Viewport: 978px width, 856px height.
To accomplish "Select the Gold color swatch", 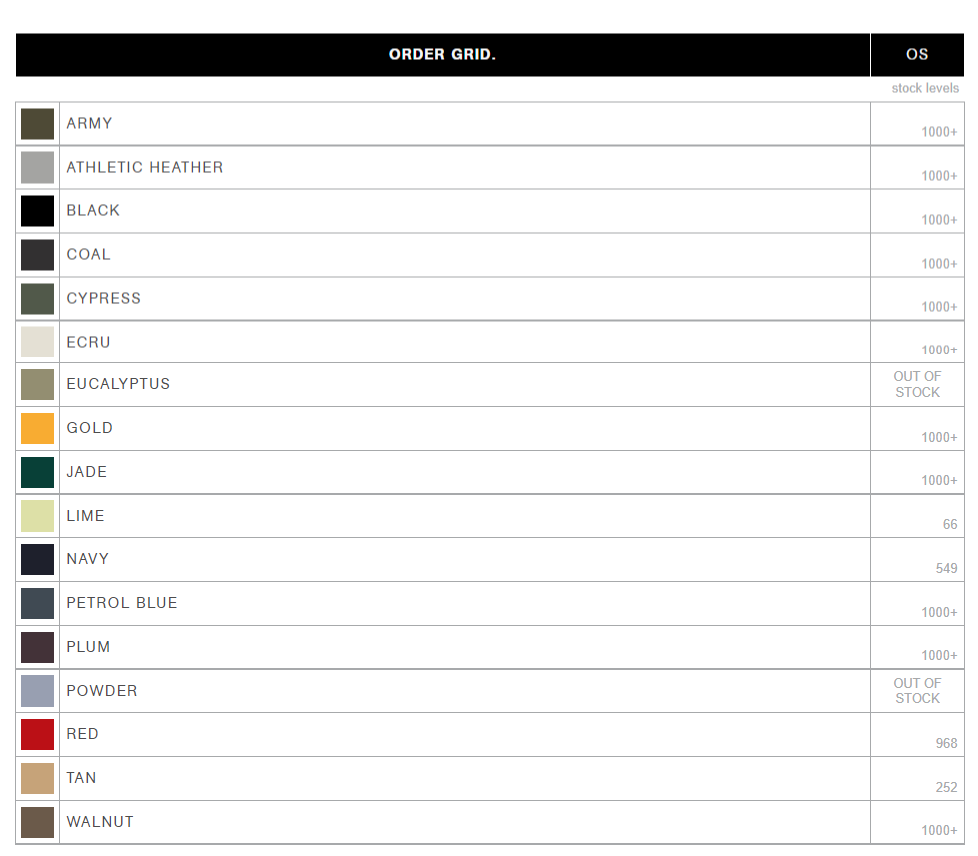I will [x=37, y=428].
